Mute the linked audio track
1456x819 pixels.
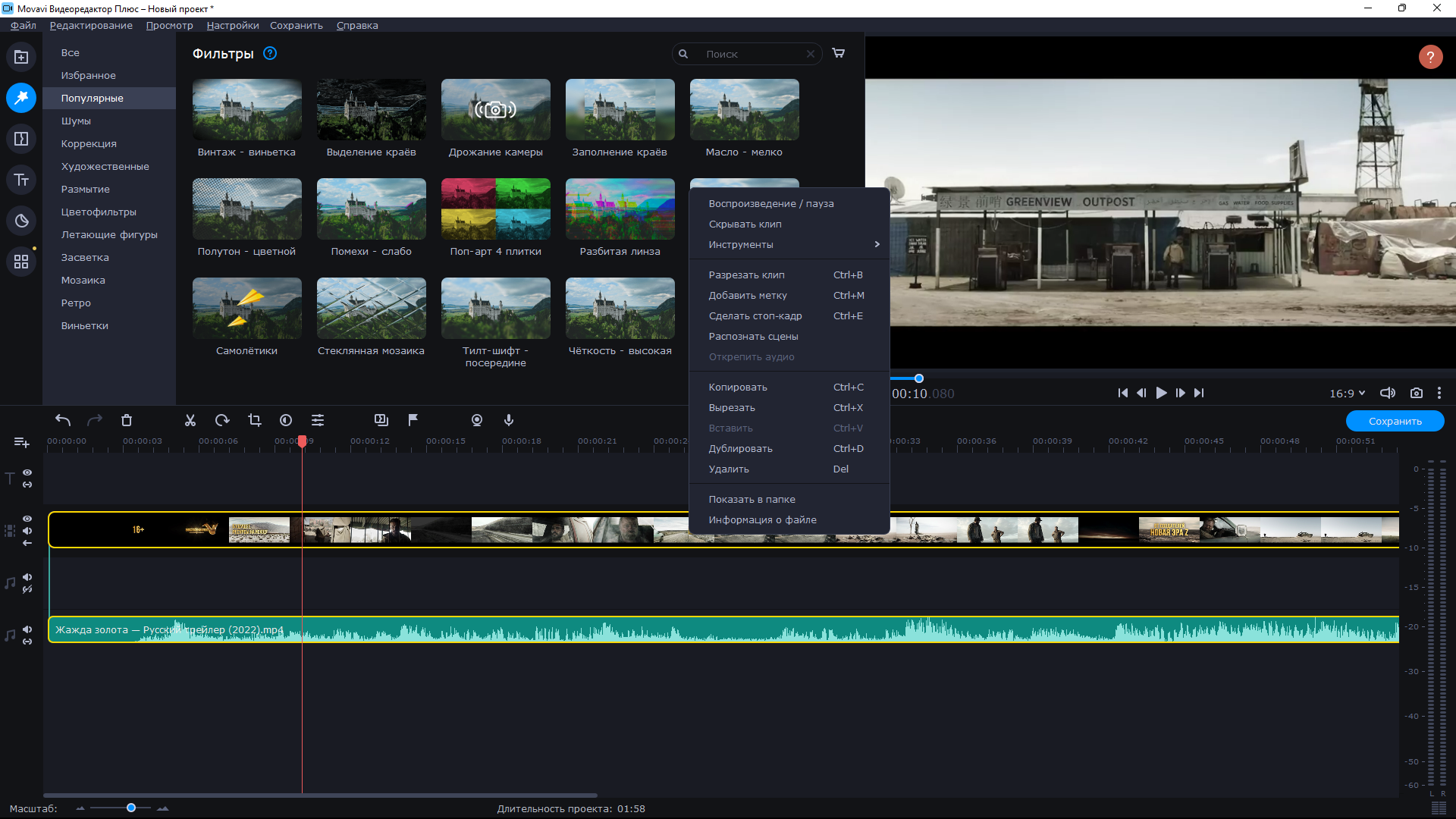click(x=27, y=629)
